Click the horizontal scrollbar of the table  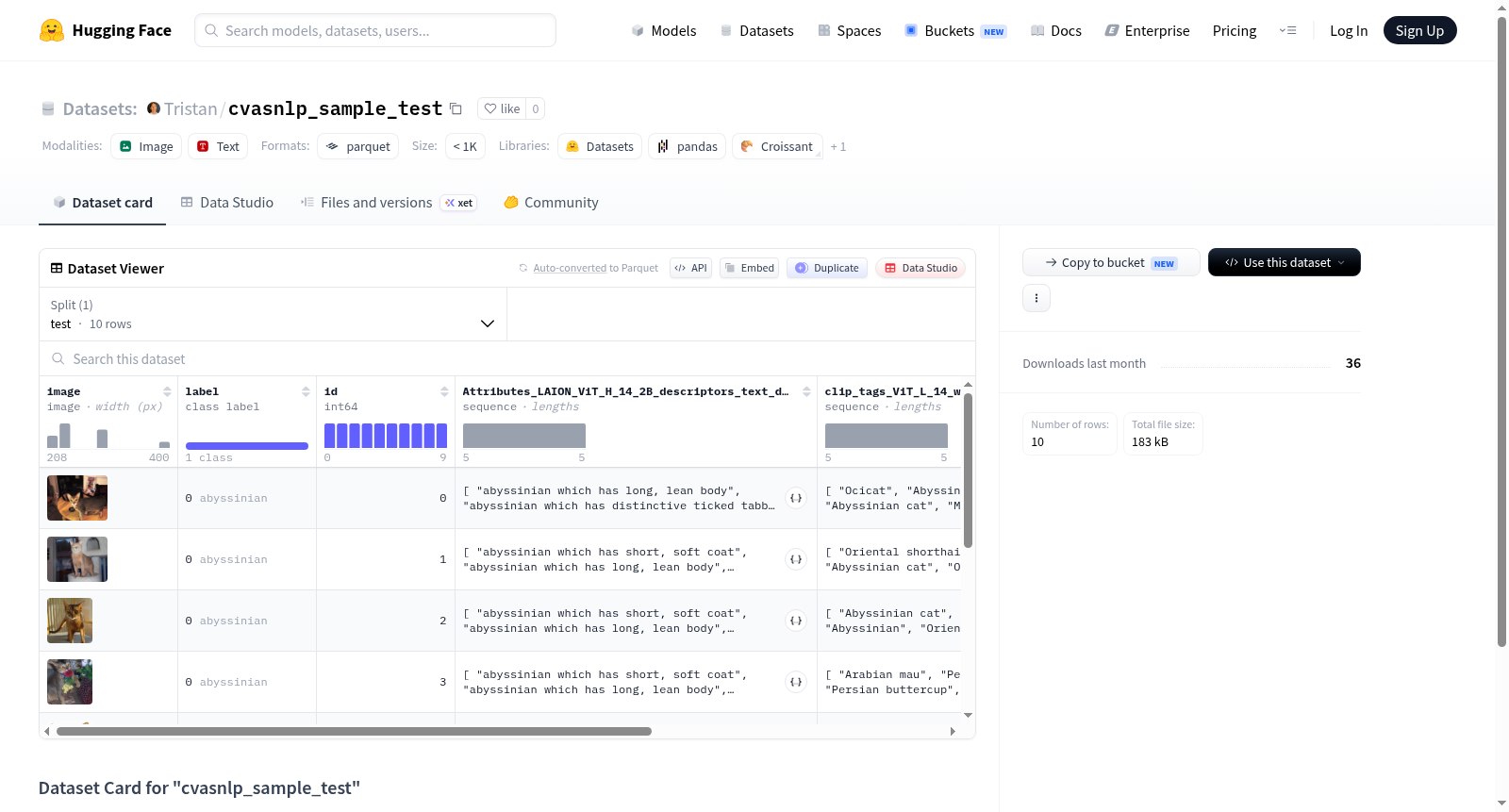tap(354, 731)
